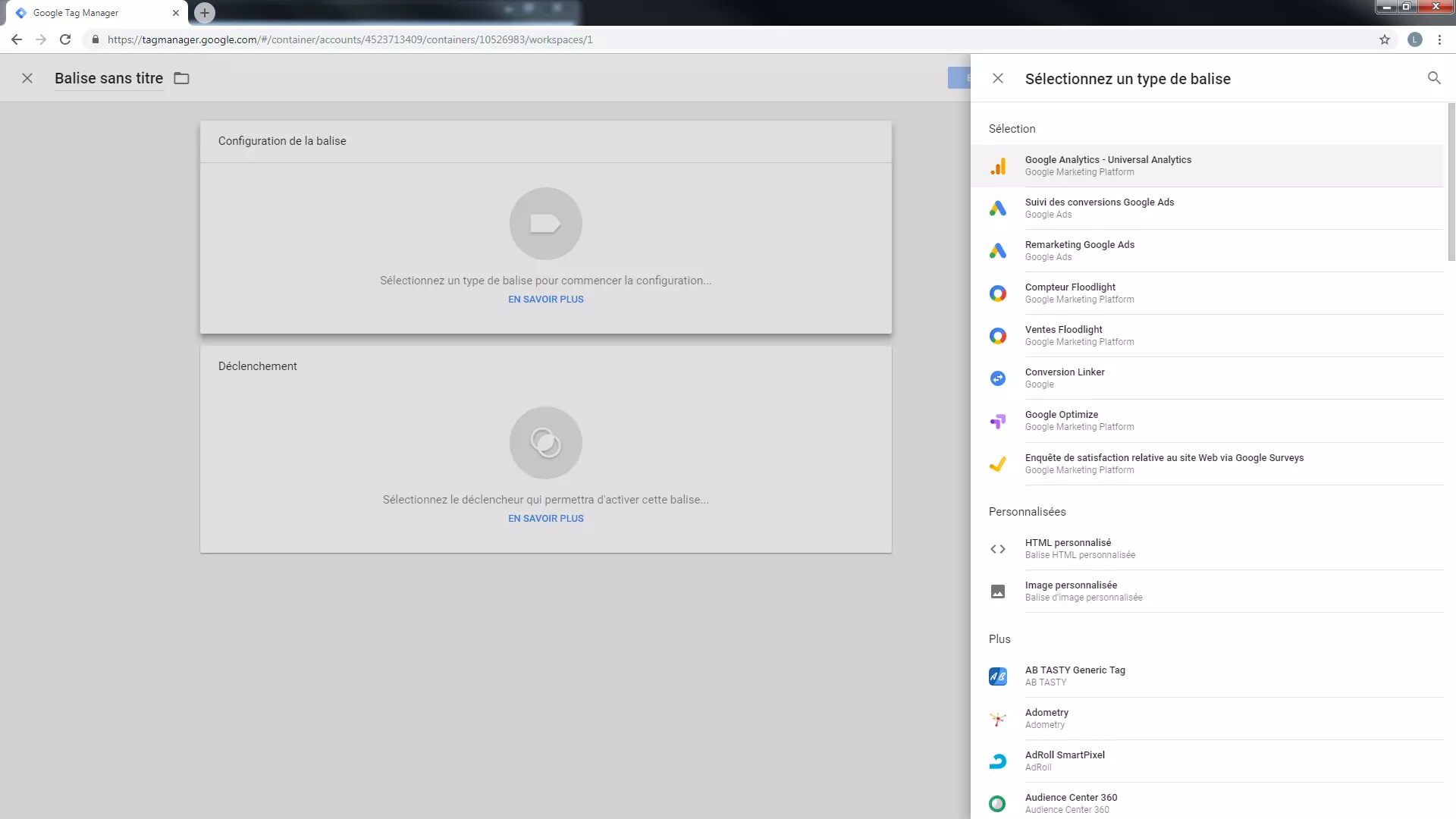Screen dimensions: 1456x819
Task: Select the Audience Center 360 icon
Action: [998, 804]
